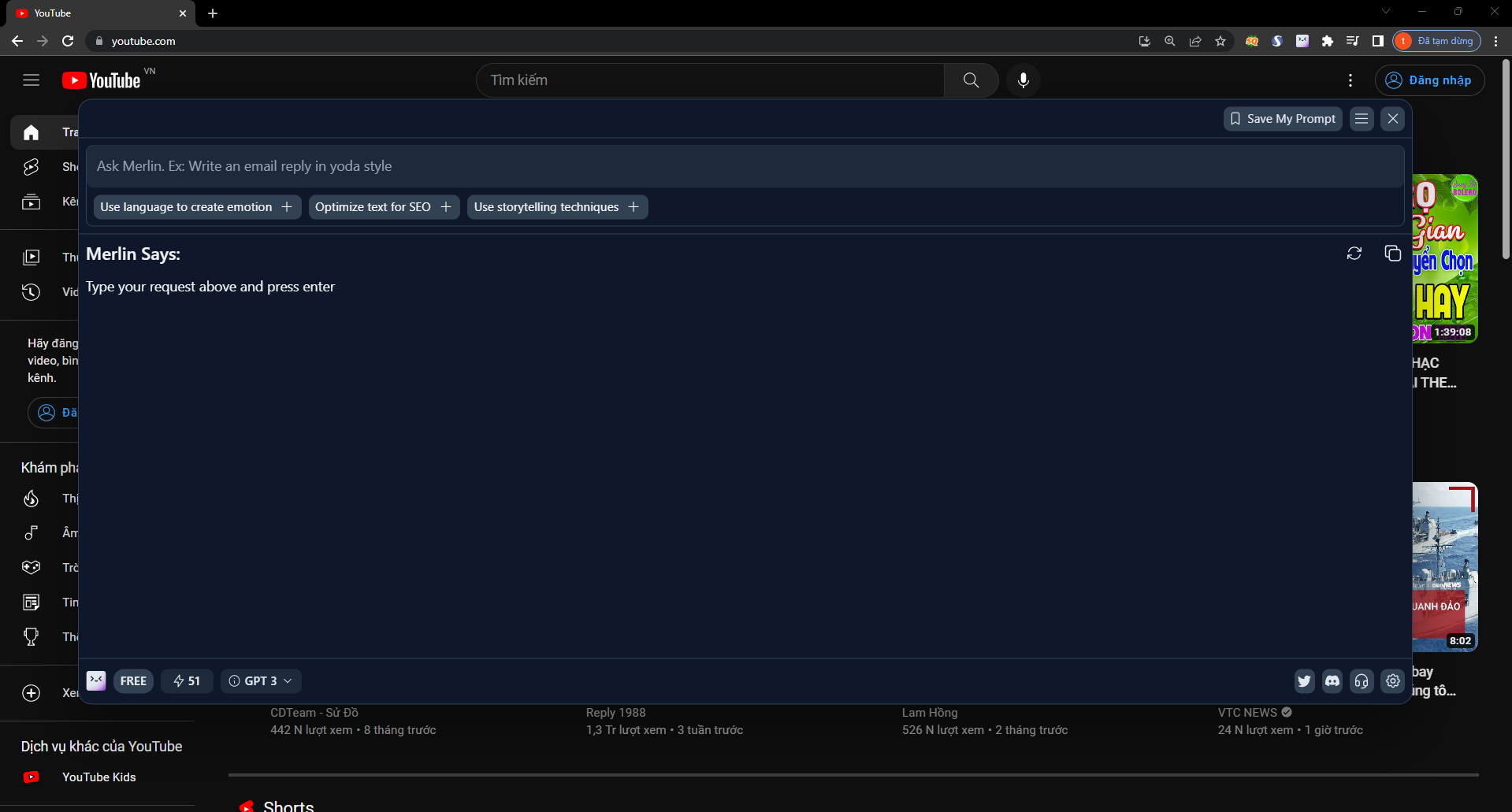Viewport: 1512px width, 812px height.
Task: Open Shorts from the sidebar
Action: point(31,166)
